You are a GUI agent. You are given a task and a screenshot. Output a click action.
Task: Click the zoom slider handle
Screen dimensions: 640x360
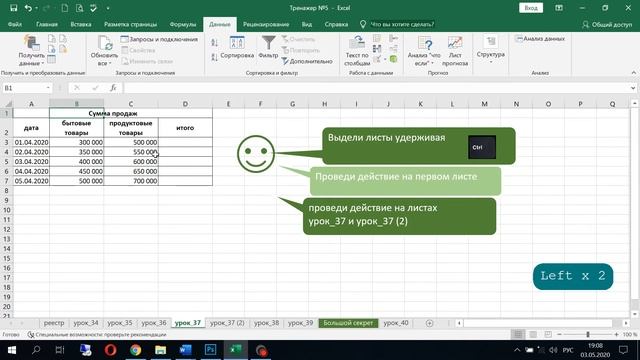tap(588, 334)
